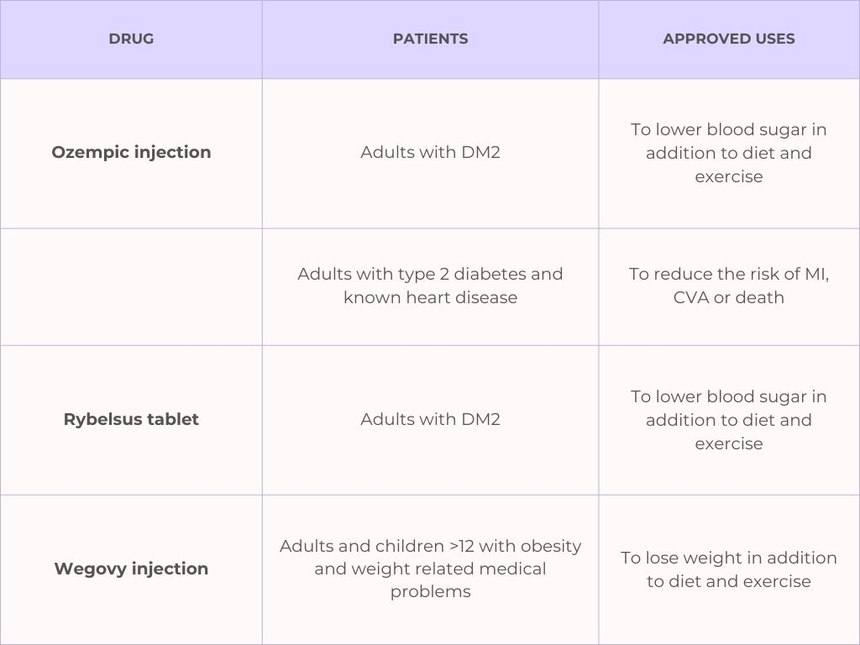860x645 pixels.
Task: Select the Ozempic injection cell
Action: click(x=131, y=152)
